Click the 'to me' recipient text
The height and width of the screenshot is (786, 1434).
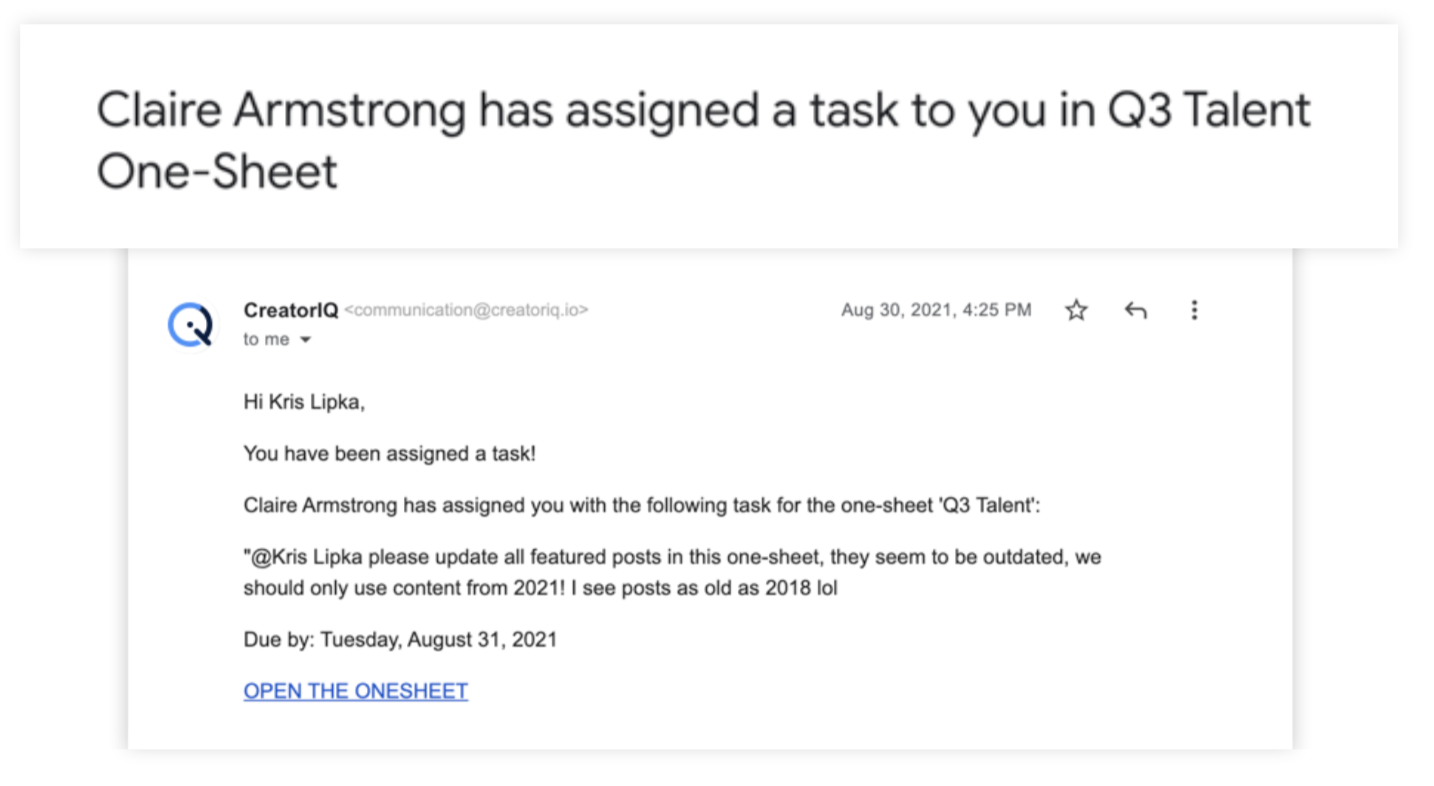(x=266, y=340)
